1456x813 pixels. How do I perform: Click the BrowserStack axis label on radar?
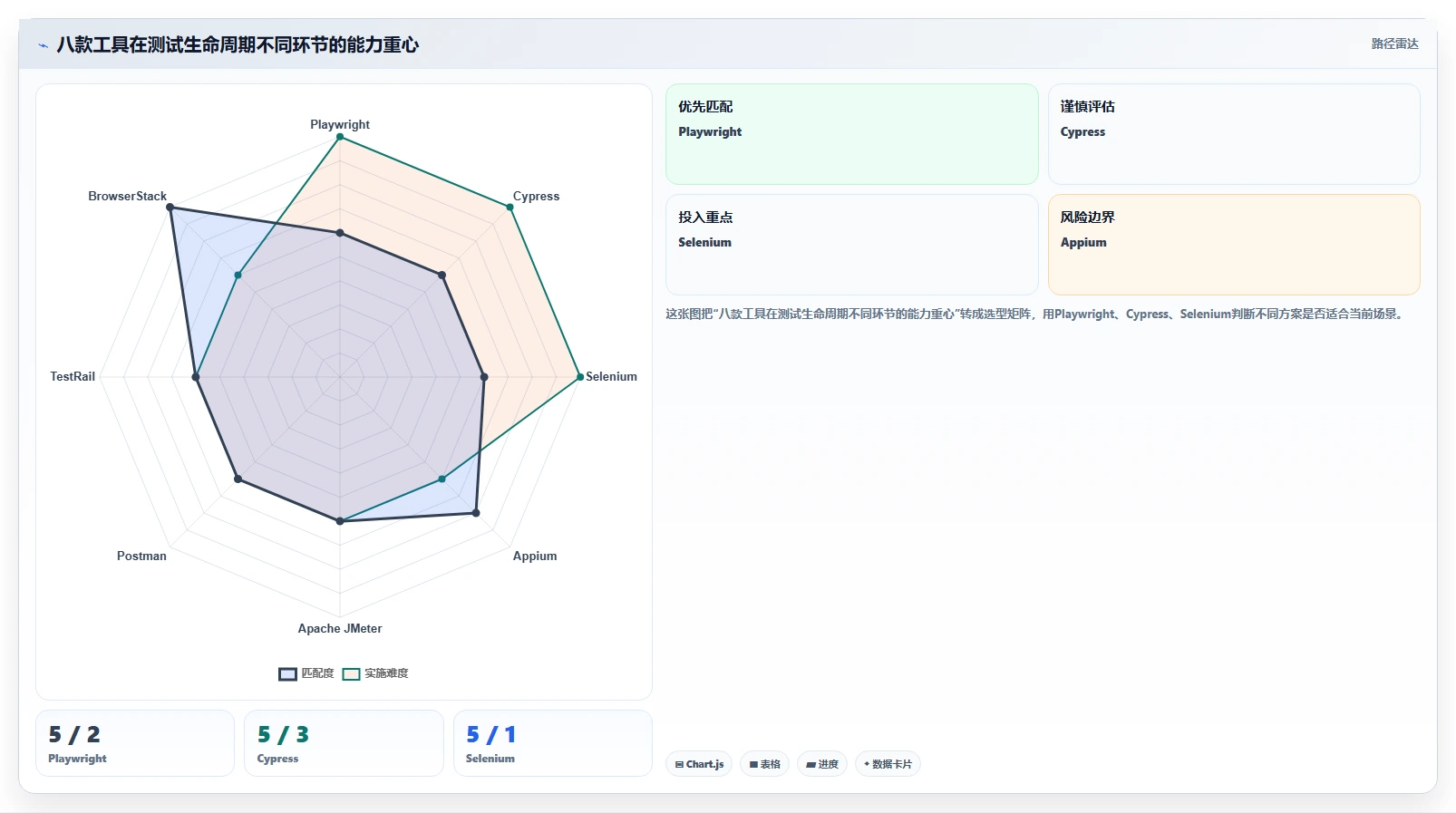pyautogui.click(x=127, y=196)
